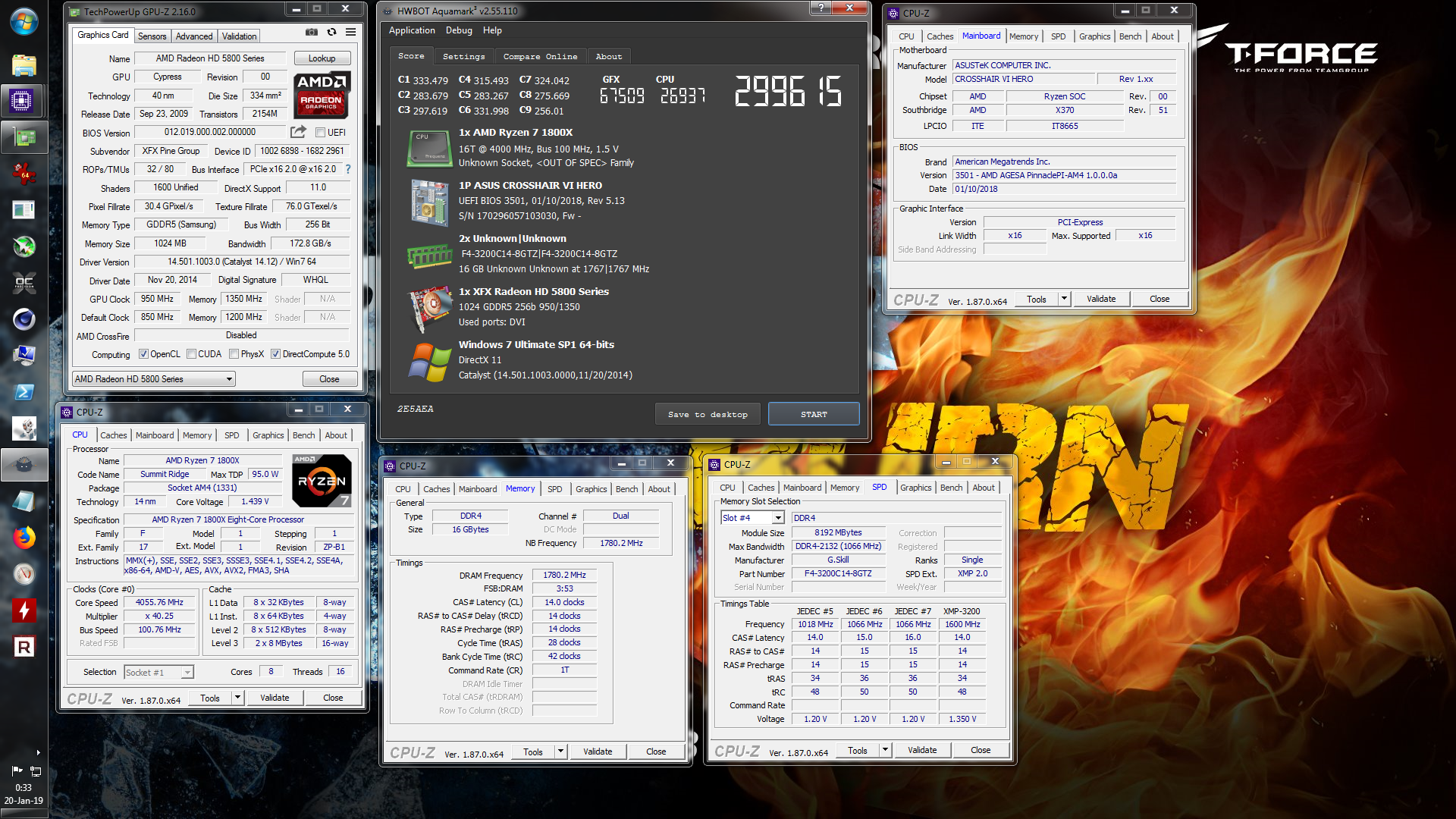Open the GPU-Z hamburger menu
Screen dimensions: 1456x819
pos(350,33)
